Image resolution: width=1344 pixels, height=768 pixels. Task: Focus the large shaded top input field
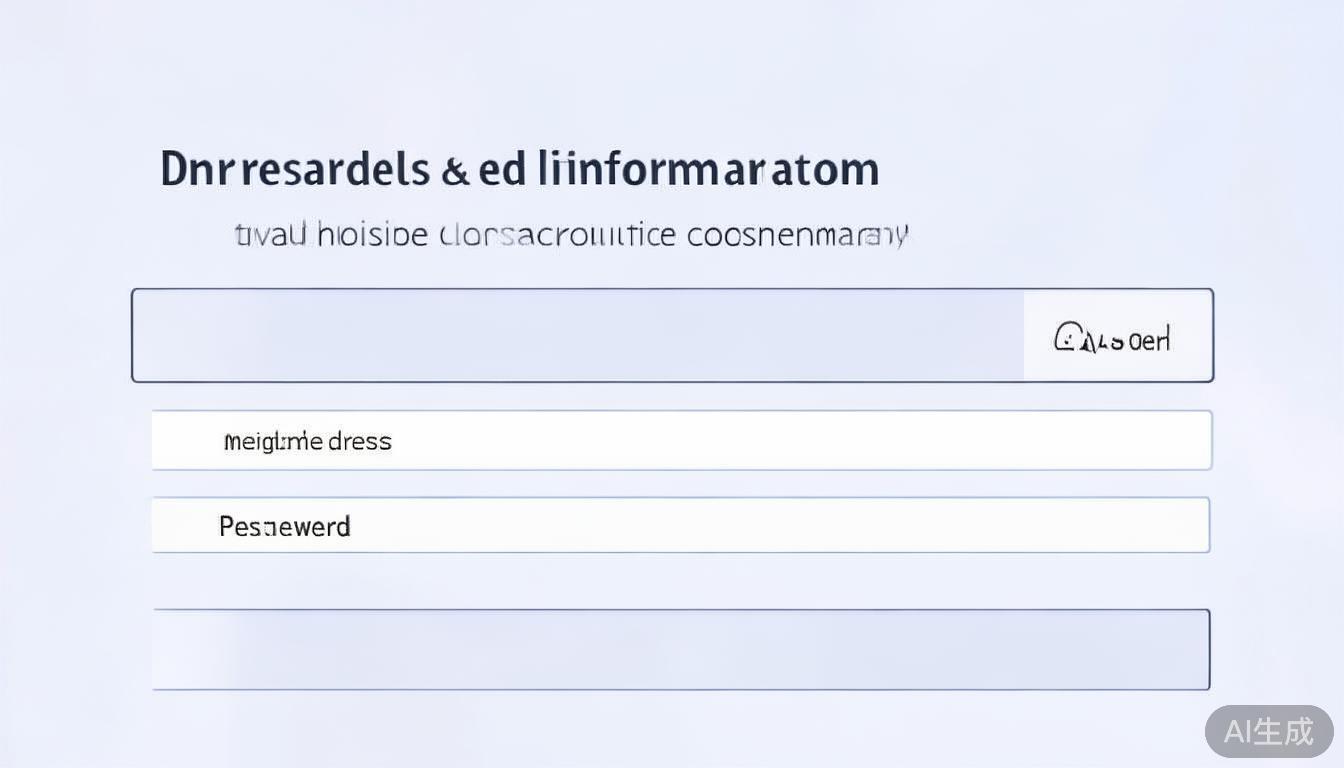coord(578,336)
